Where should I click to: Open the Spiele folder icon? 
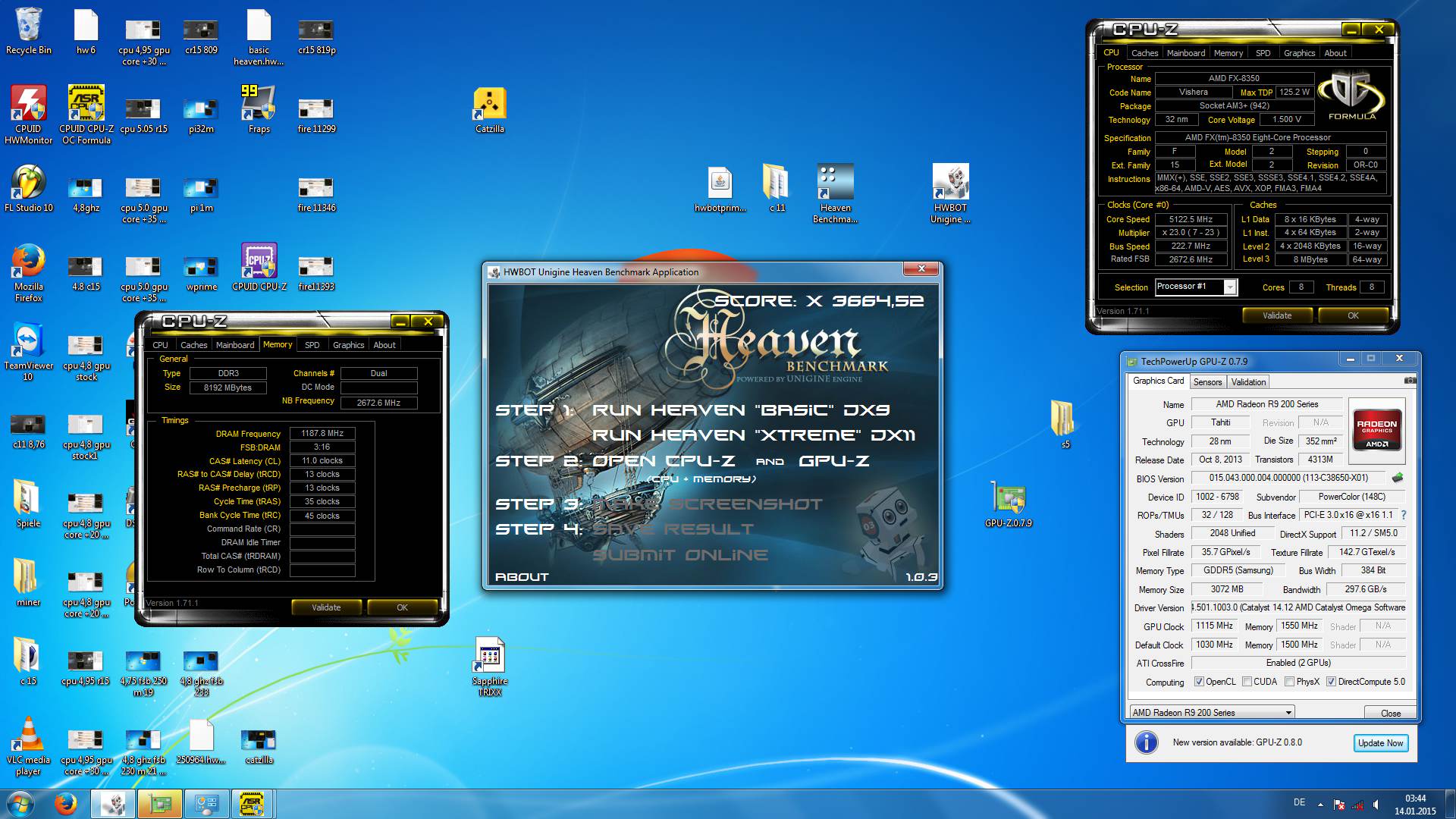pos(29,504)
